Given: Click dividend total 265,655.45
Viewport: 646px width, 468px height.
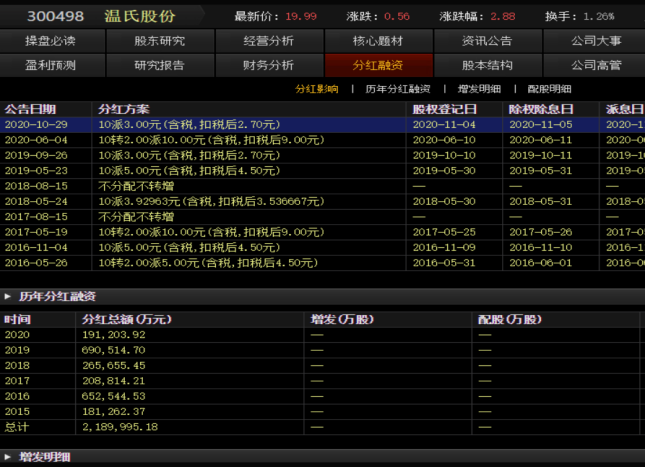Looking at the screenshot, I should (x=114, y=365).
